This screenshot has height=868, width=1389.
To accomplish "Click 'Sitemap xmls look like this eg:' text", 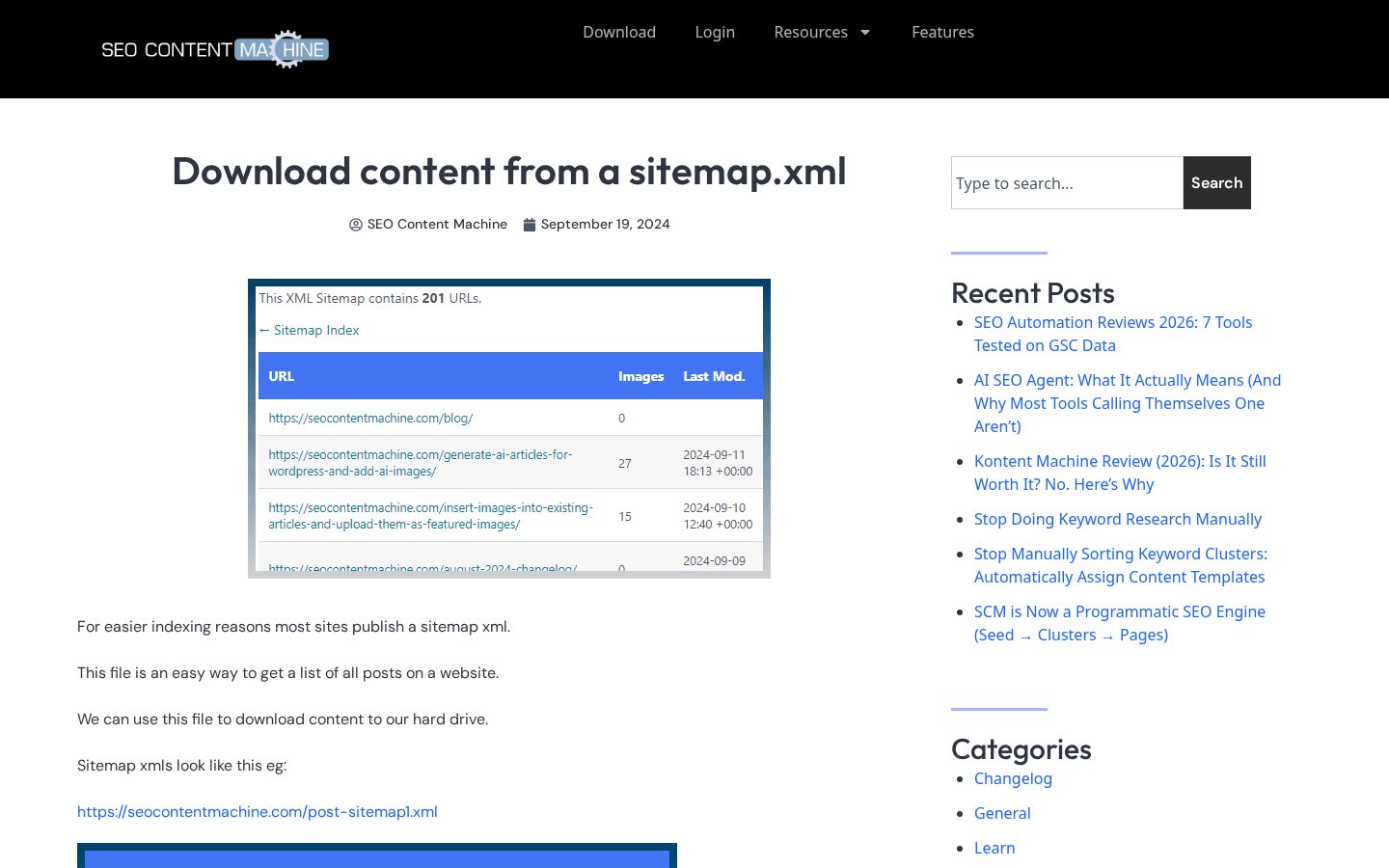I will pos(182,766).
